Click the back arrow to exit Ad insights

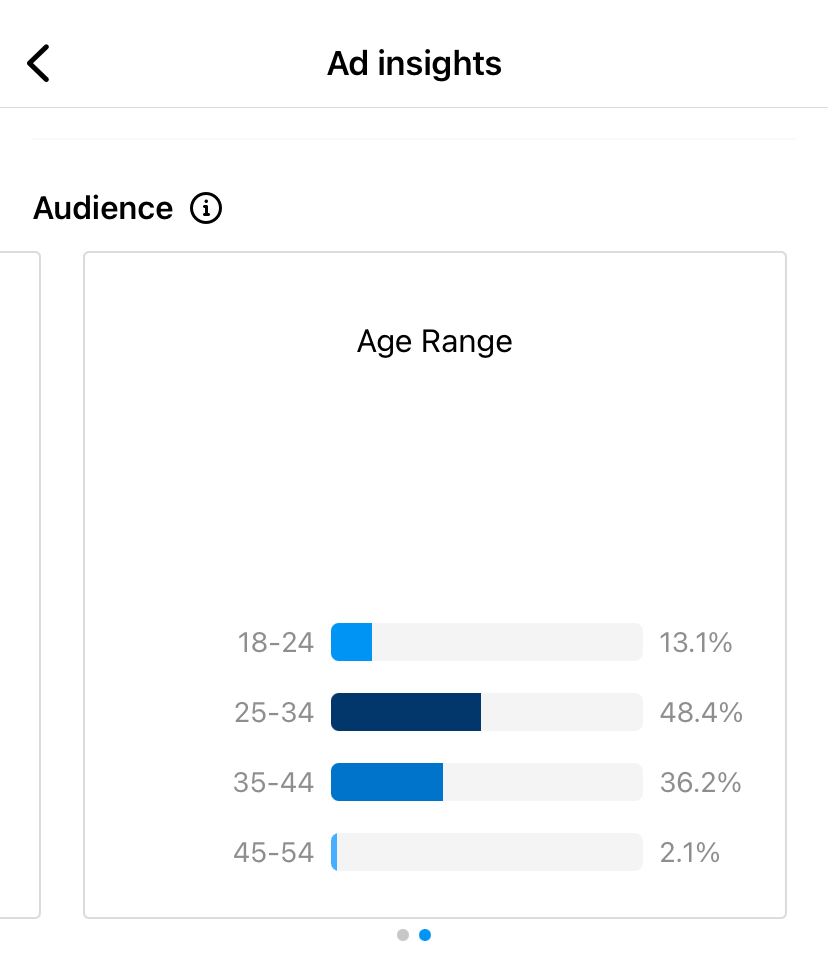click(38, 63)
